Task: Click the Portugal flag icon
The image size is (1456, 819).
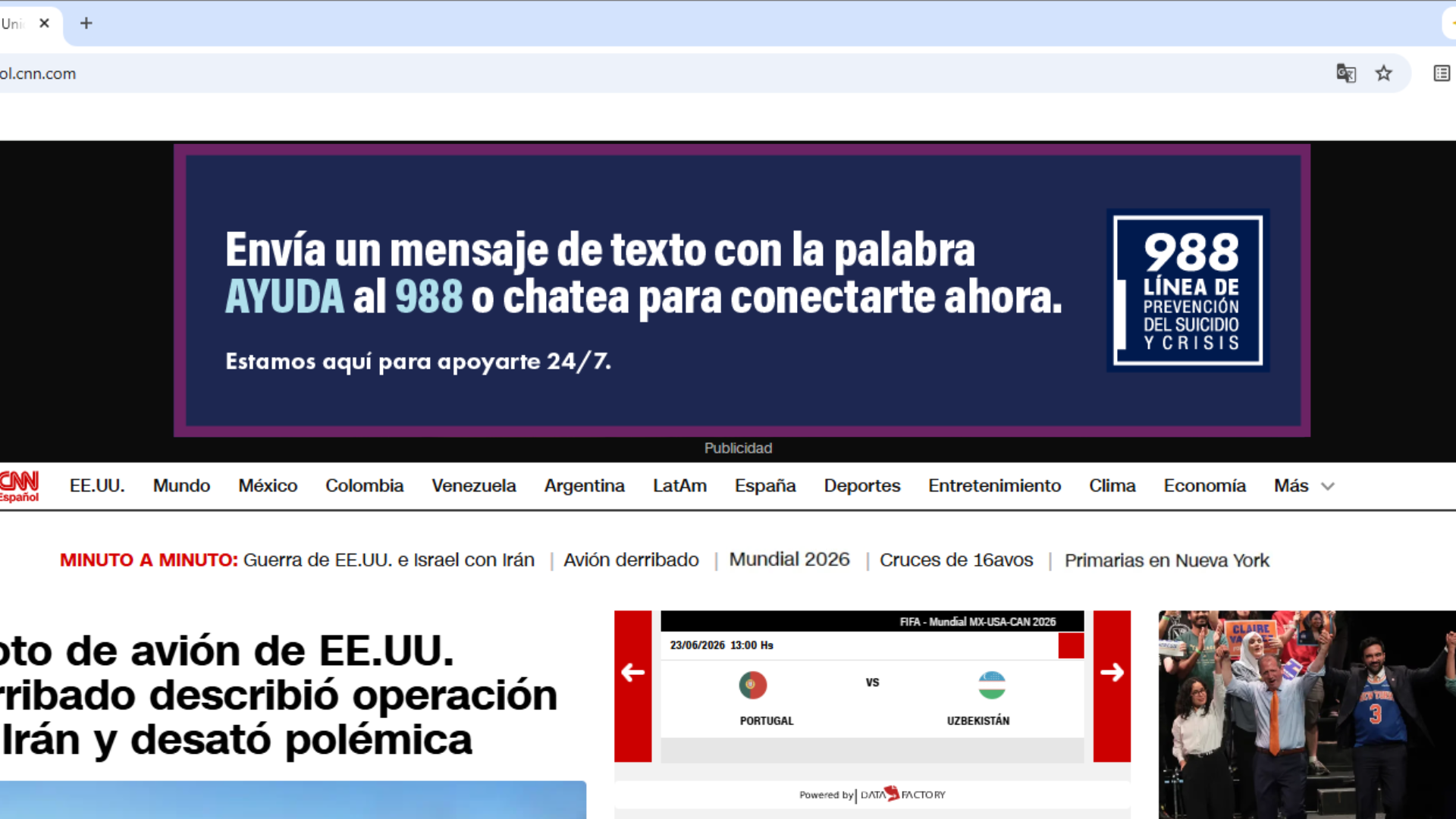Action: pyautogui.click(x=753, y=686)
